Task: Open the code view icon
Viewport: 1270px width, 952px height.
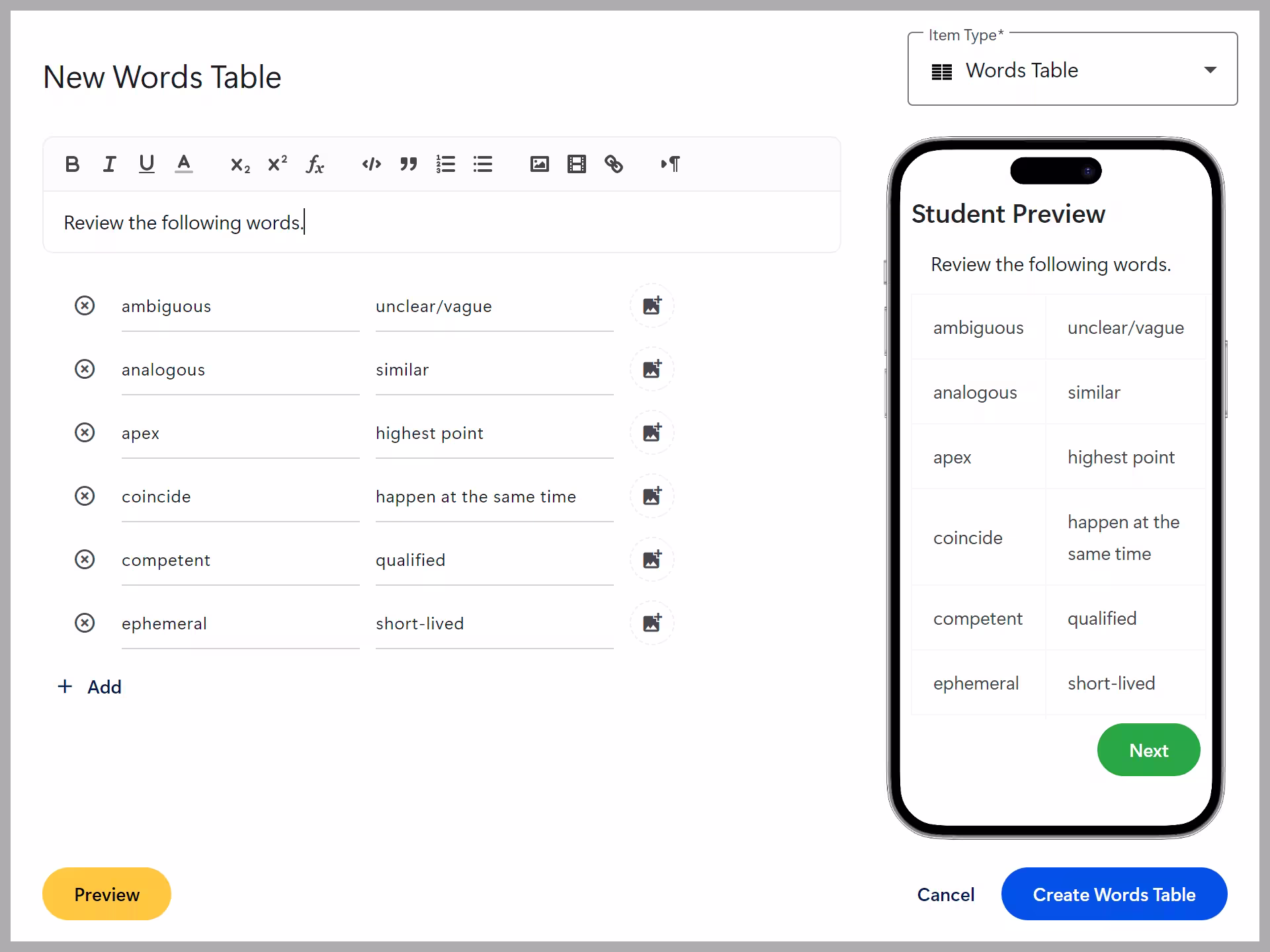Action: coord(371,164)
